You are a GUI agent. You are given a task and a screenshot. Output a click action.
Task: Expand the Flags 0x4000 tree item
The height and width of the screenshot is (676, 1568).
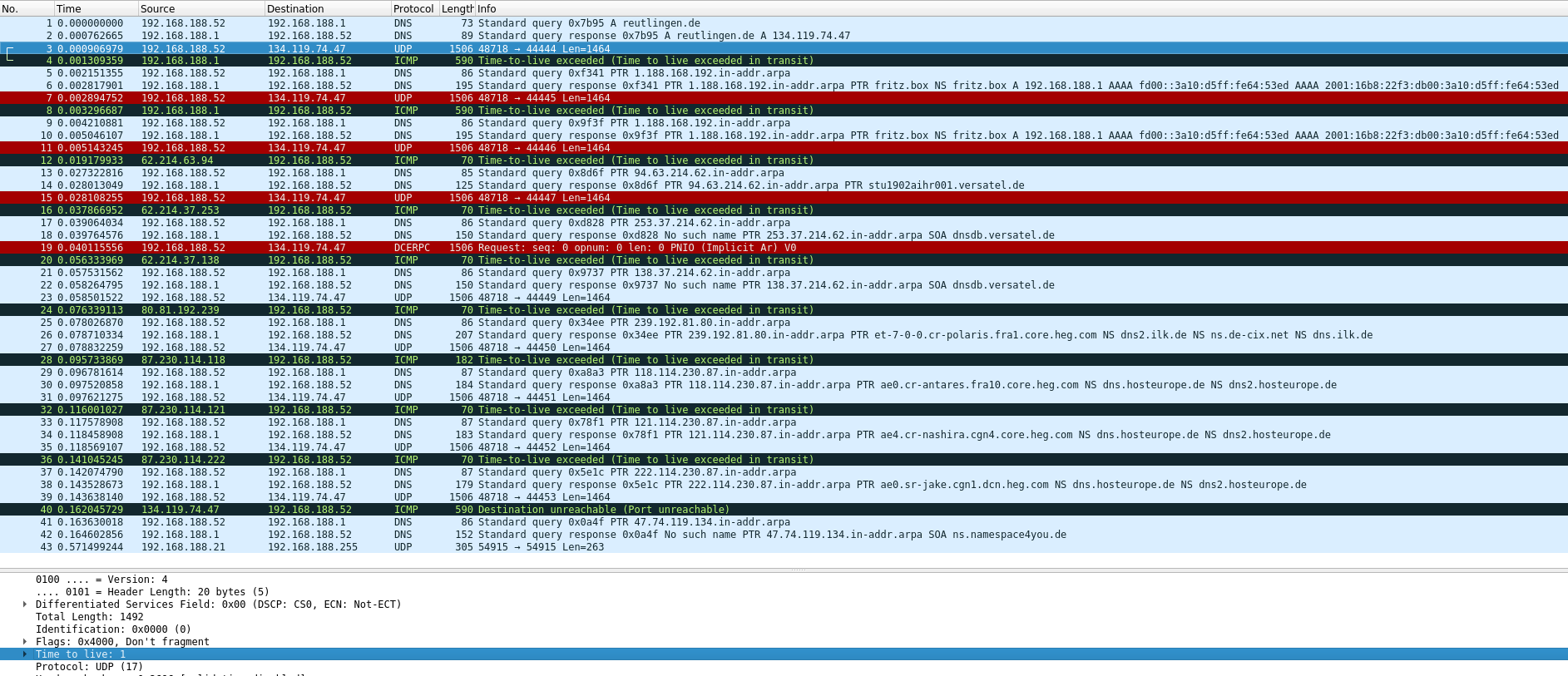tap(25, 642)
